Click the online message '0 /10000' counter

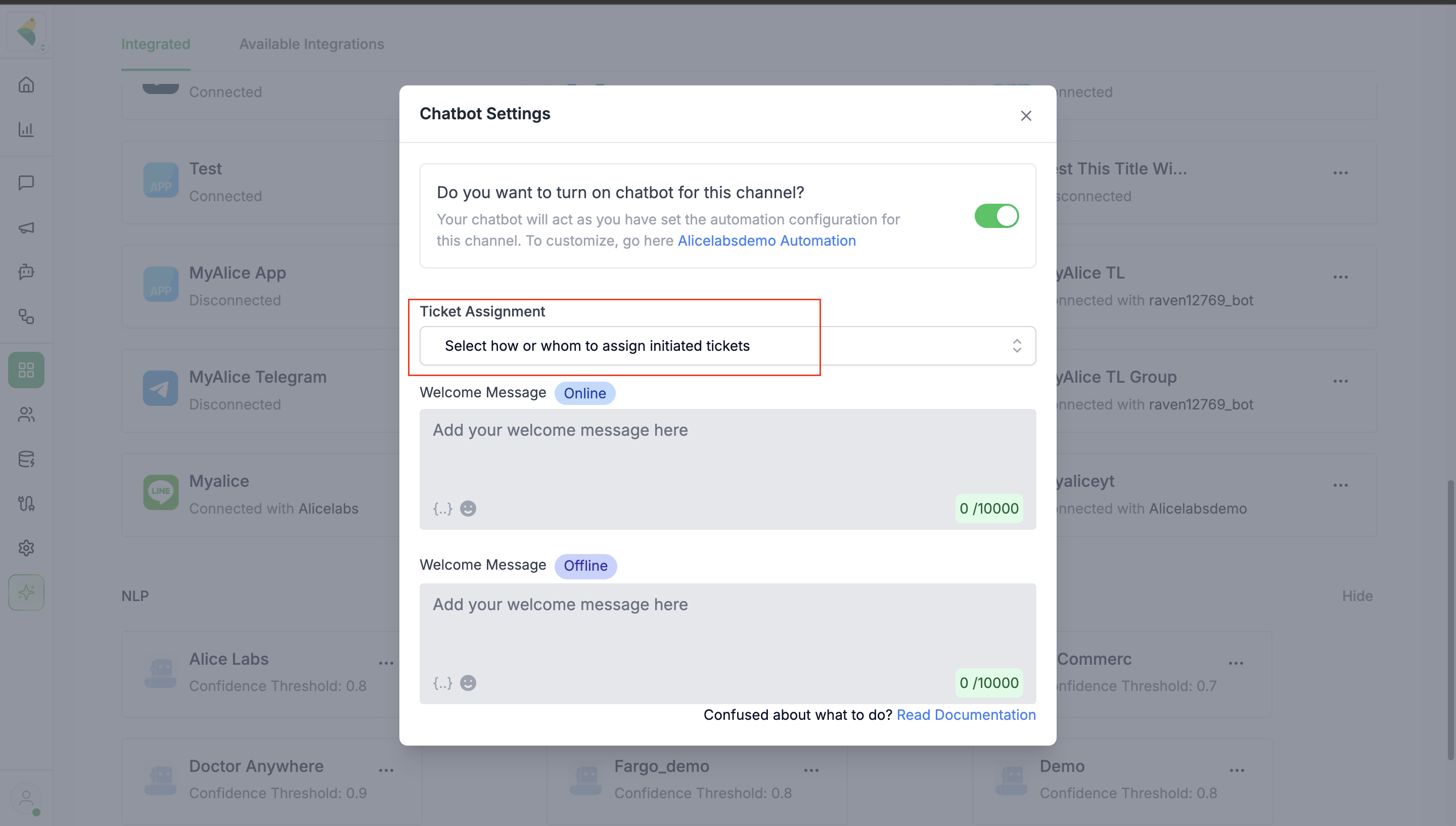(x=989, y=509)
